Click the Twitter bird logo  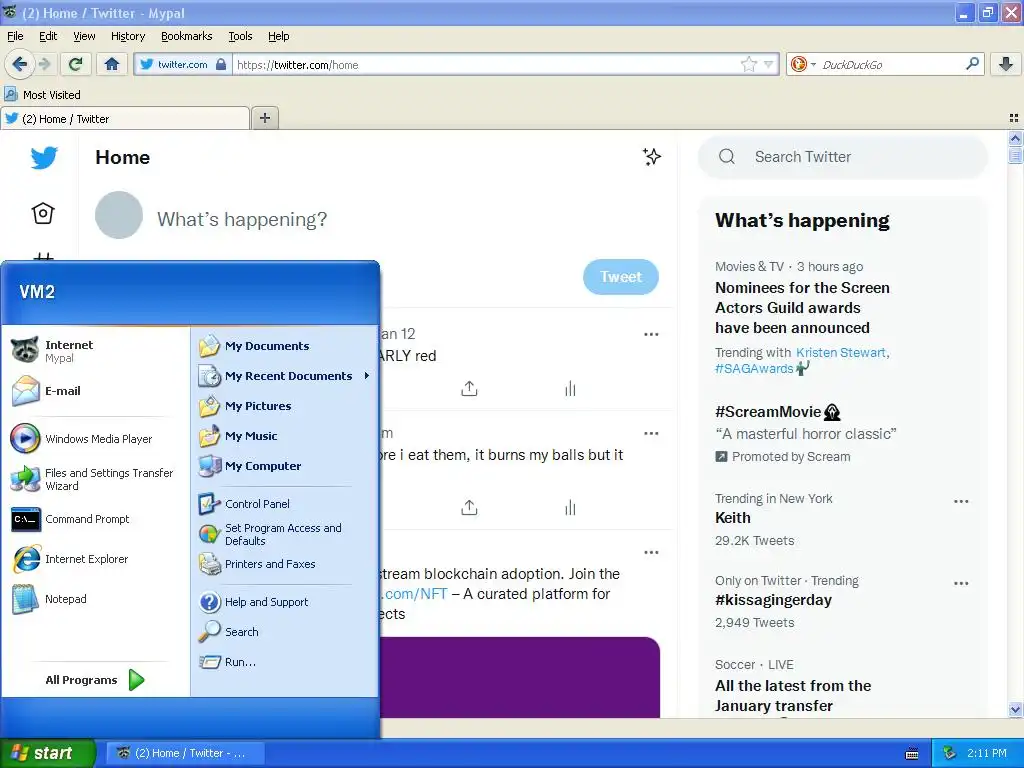44,157
